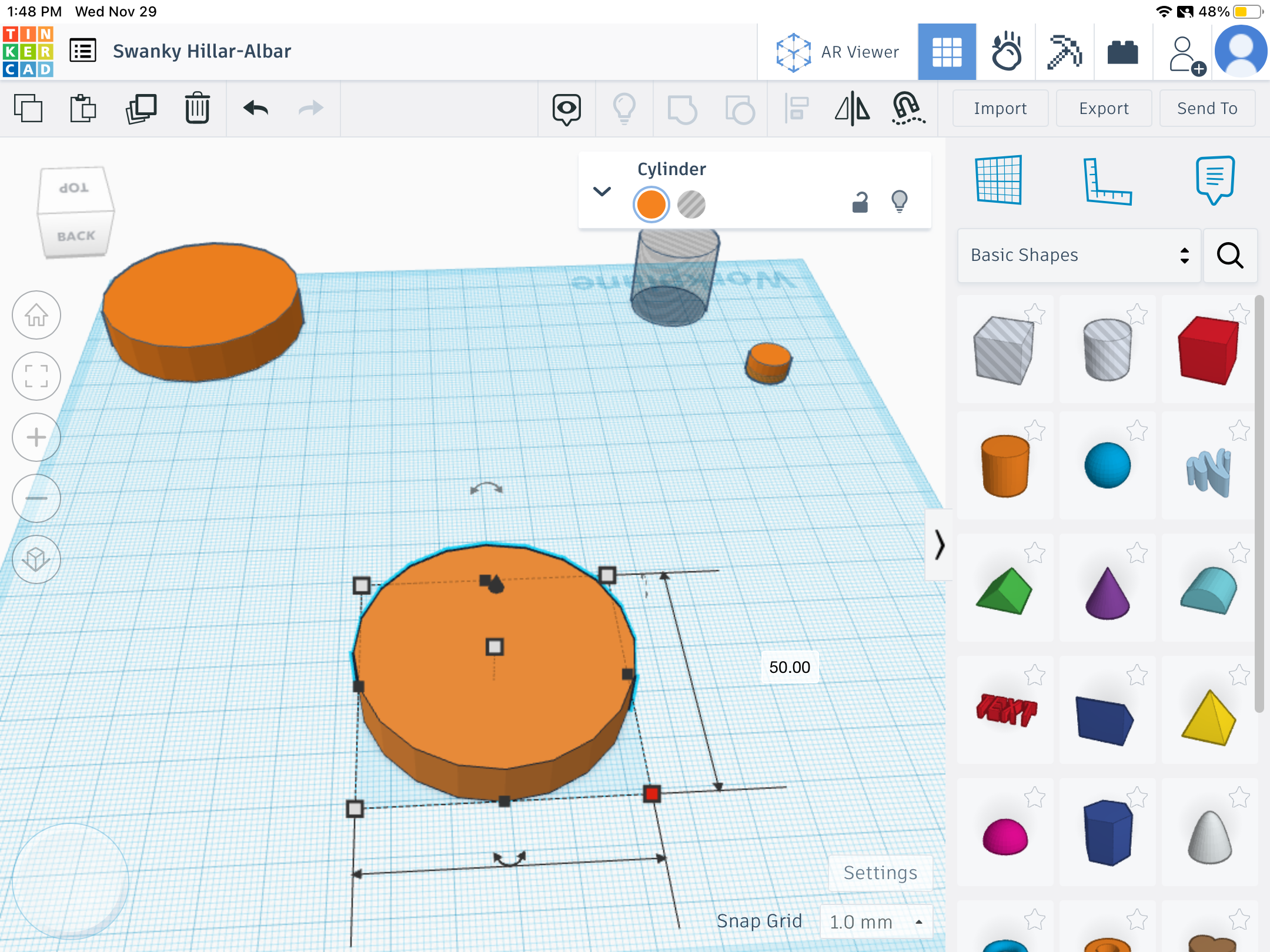1270x952 pixels.
Task: Open the Basic Shapes category dropdown
Action: [x=1078, y=255]
